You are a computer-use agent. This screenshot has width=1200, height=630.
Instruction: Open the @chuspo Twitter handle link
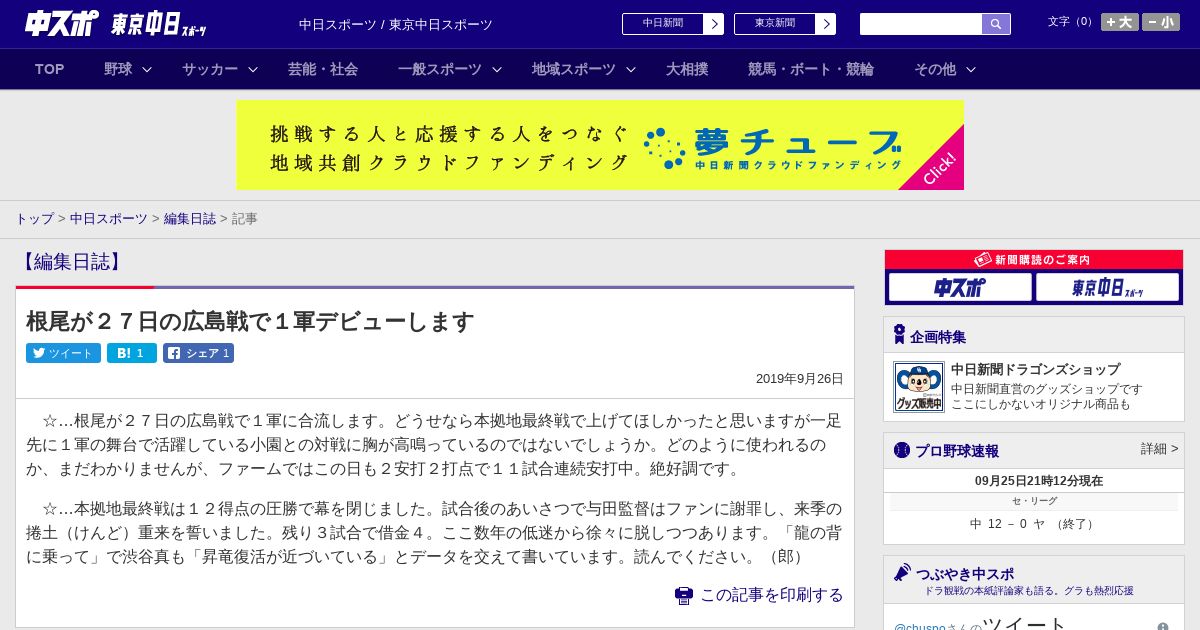coord(919,627)
